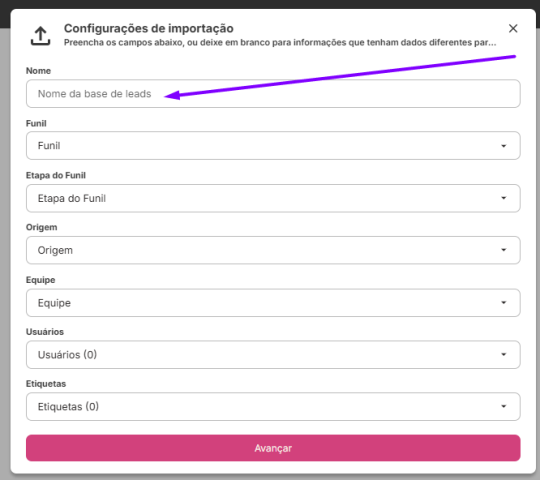Click the Etiquetas field label
540x480 pixels.
click(x=46, y=384)
